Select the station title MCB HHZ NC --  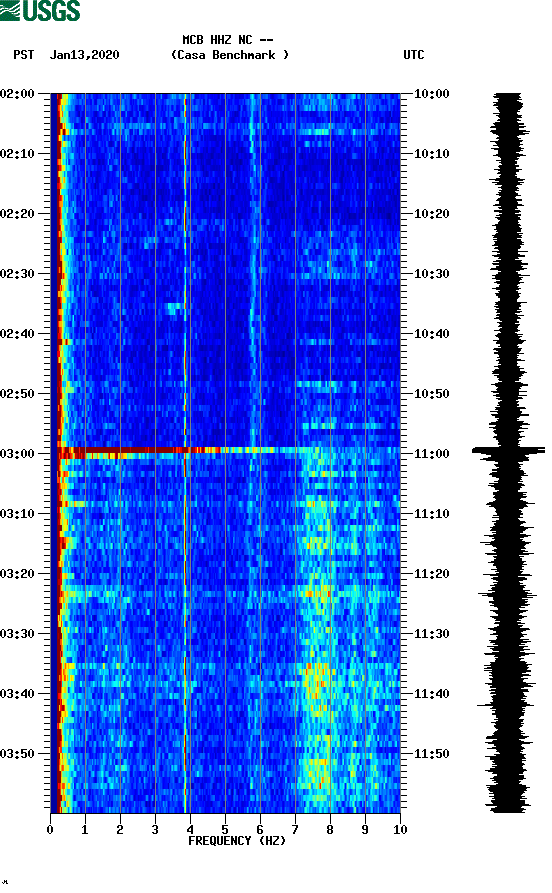pyautogui.click(x=228, y=40)
